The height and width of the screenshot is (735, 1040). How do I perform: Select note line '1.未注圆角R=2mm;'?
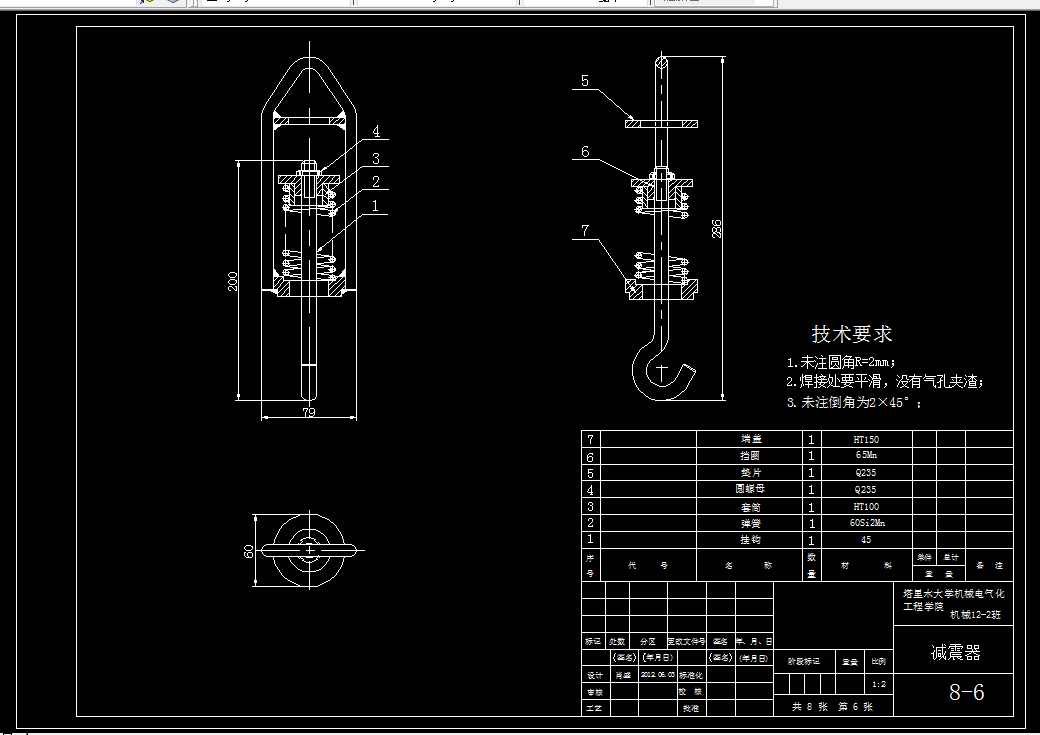click(x=841, y=362)
